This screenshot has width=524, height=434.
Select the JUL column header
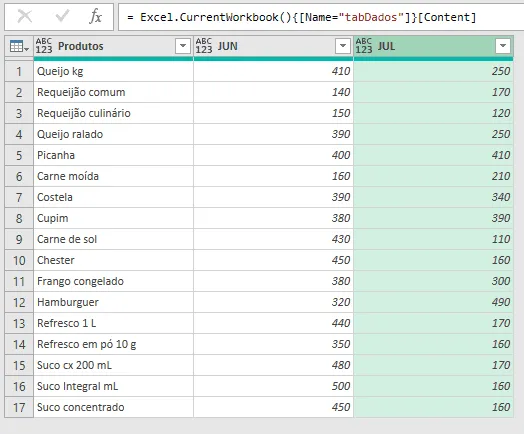pyautogui.click(x=433, y=46)
